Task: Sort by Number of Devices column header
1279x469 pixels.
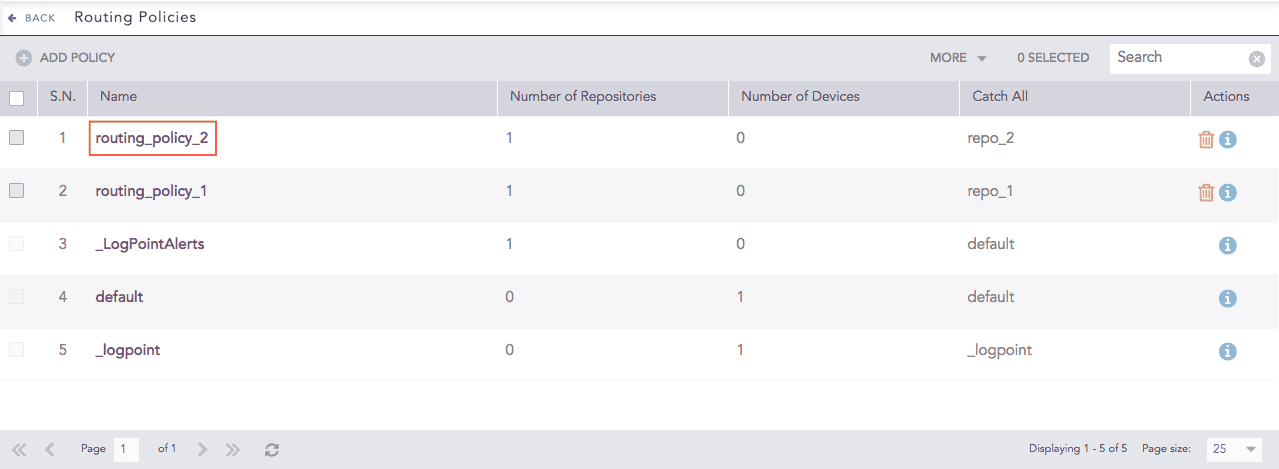Action: 800,97
